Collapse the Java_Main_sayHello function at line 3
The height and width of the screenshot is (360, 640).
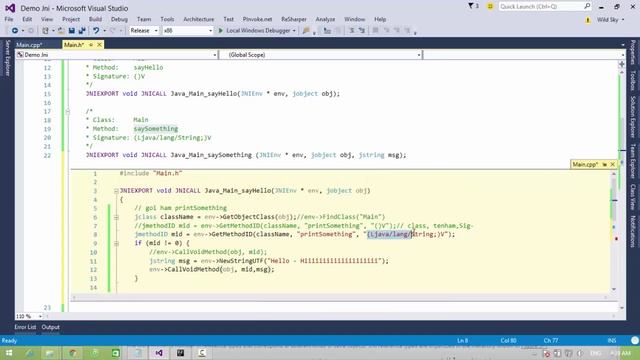[116, 191]
